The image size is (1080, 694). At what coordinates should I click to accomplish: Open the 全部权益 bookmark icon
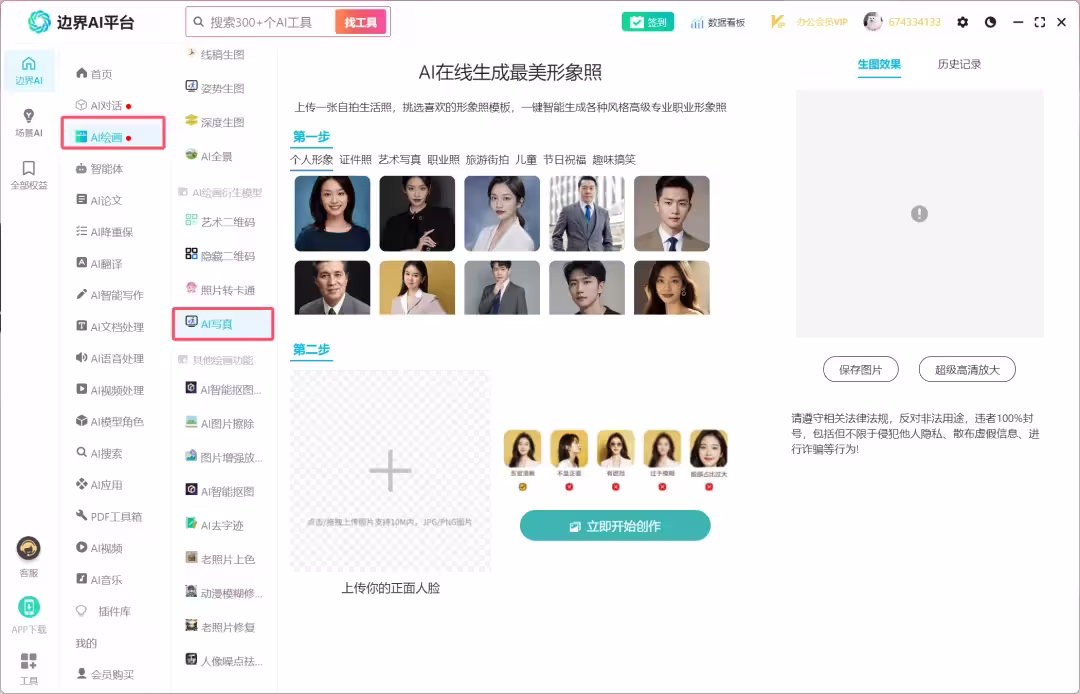[28, 175]
